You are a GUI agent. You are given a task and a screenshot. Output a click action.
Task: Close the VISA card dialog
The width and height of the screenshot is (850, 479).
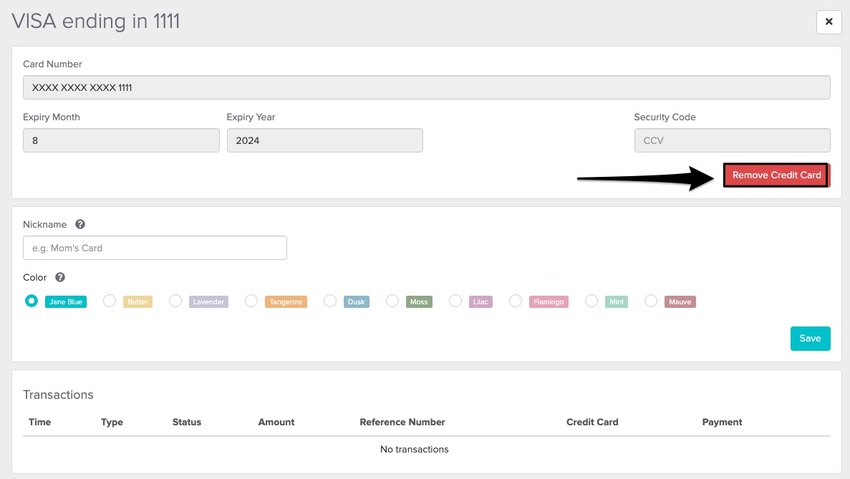(x=828, y=21)
